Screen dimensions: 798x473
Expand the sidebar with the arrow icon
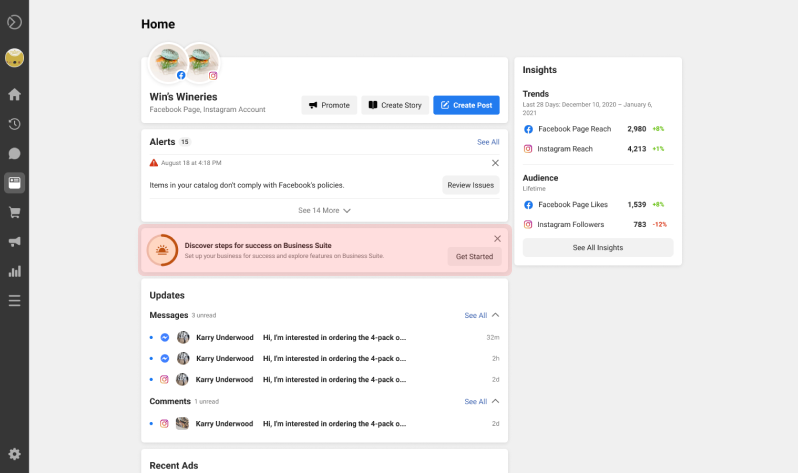[14, 21]
